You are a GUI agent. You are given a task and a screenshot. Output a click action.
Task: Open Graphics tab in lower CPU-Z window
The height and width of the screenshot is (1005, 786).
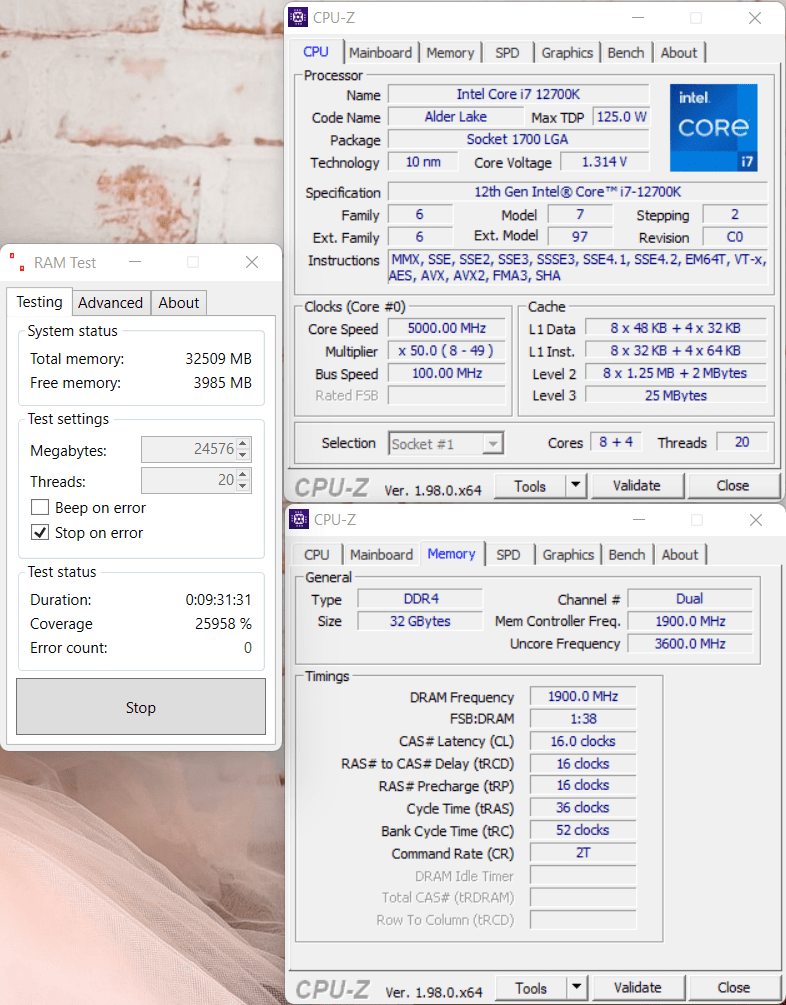[x=568, y=554]
